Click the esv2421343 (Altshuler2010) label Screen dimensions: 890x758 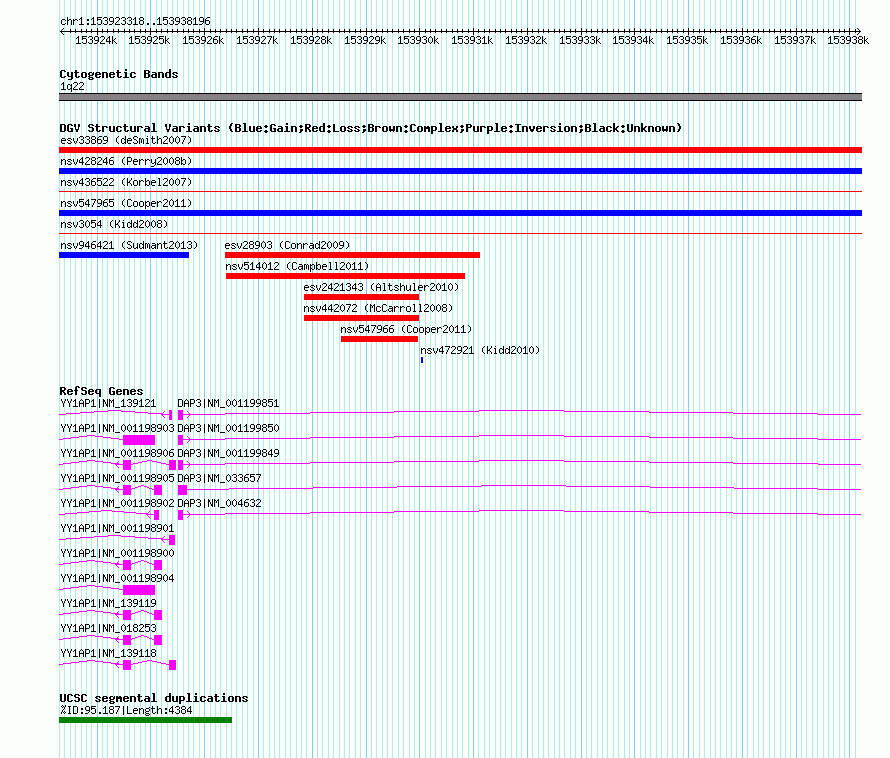[x=381, y=287]
